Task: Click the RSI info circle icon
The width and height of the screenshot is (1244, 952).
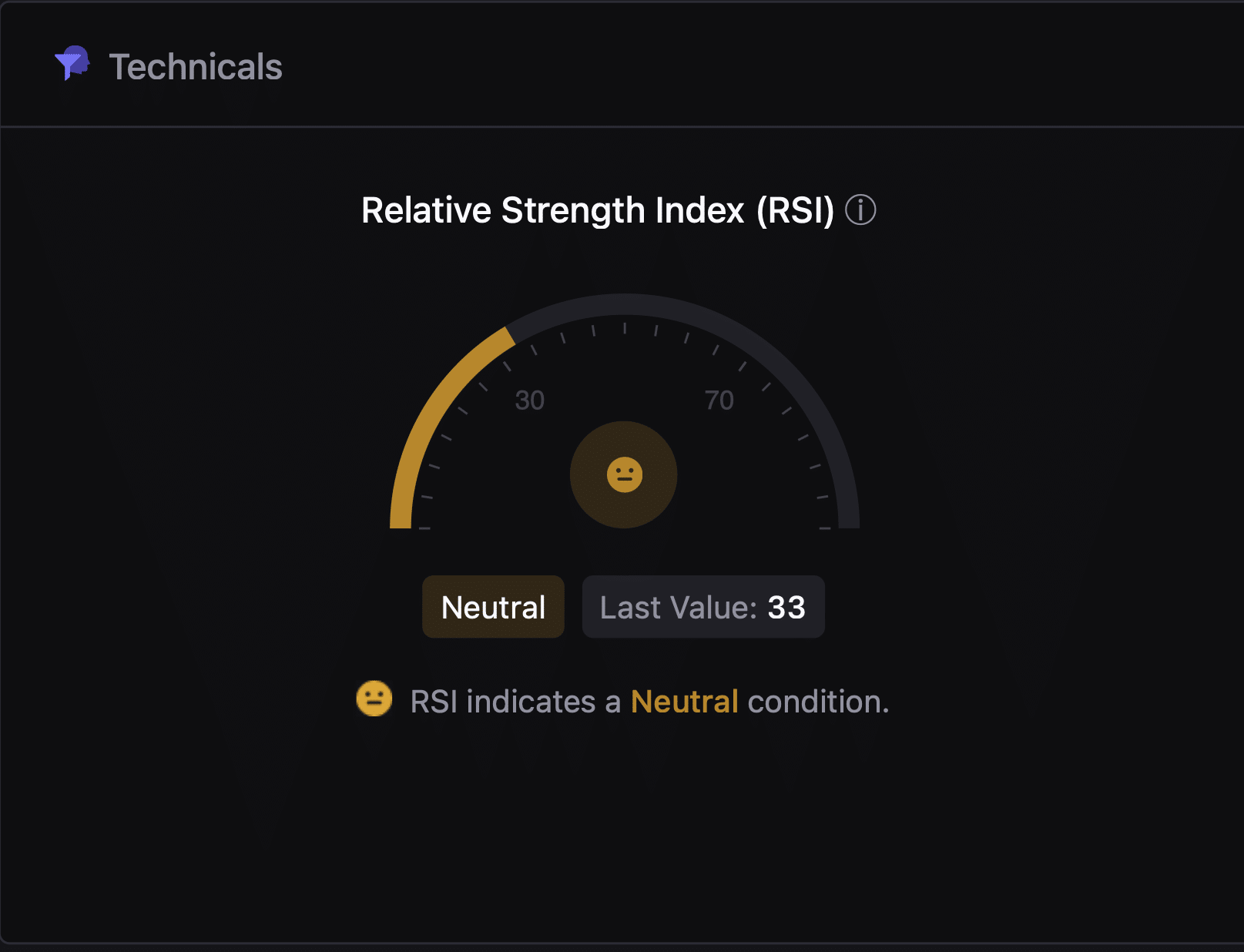Action: (860, 210)
